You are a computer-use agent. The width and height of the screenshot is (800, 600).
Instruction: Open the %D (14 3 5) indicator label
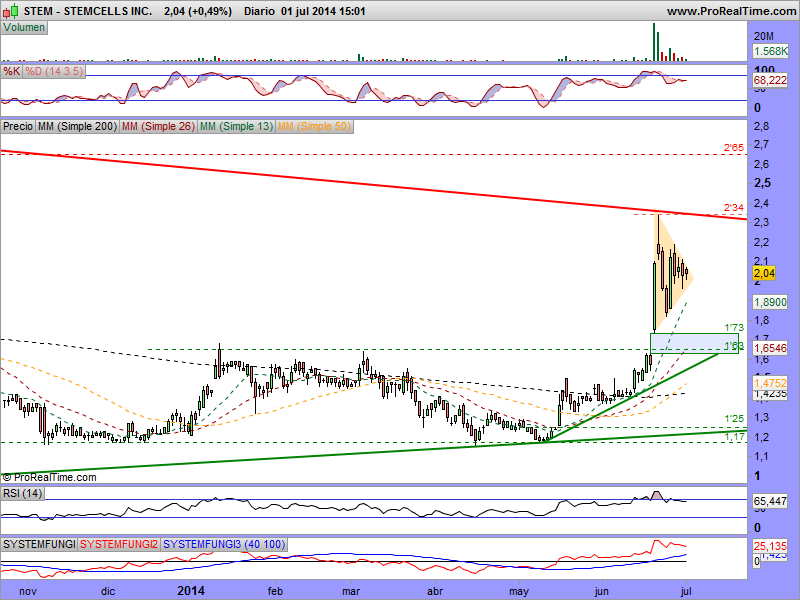pyautogui.click(x=54, y=71)
